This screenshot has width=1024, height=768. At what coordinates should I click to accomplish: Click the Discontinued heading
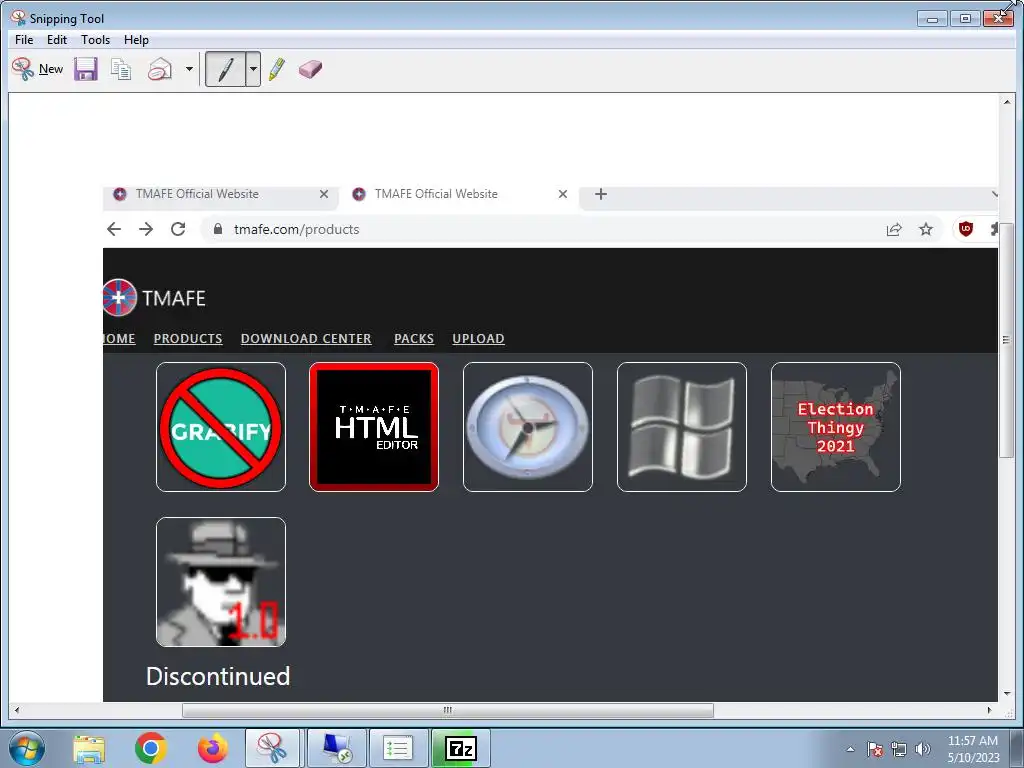pos(218,676)
